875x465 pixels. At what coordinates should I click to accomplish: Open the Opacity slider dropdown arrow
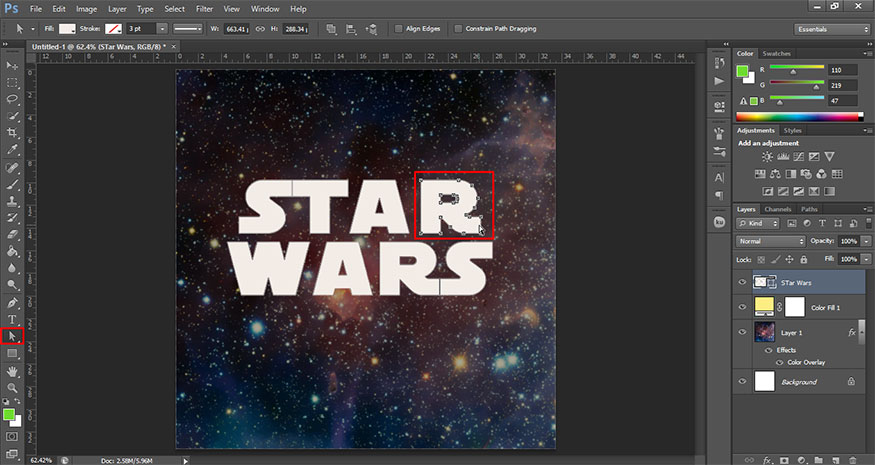[x=866, y=241]
